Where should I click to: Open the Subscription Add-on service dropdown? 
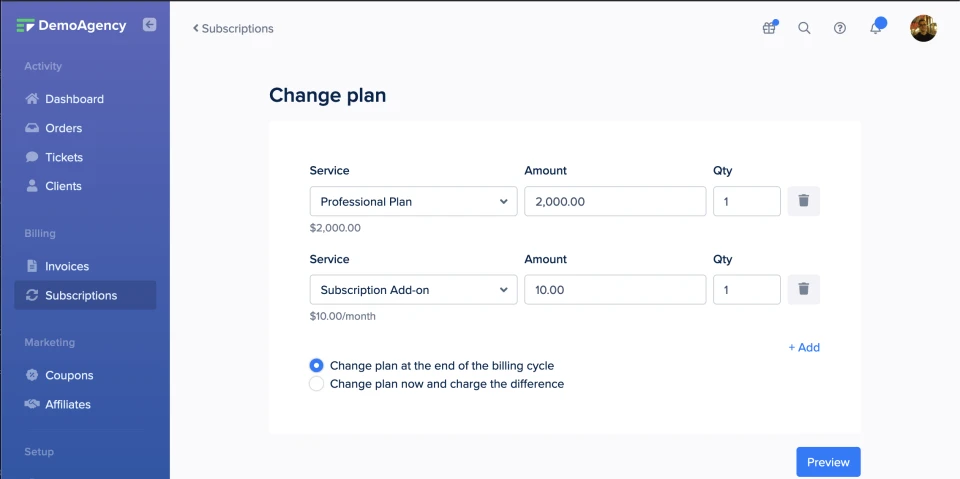[x=413, y=289]
